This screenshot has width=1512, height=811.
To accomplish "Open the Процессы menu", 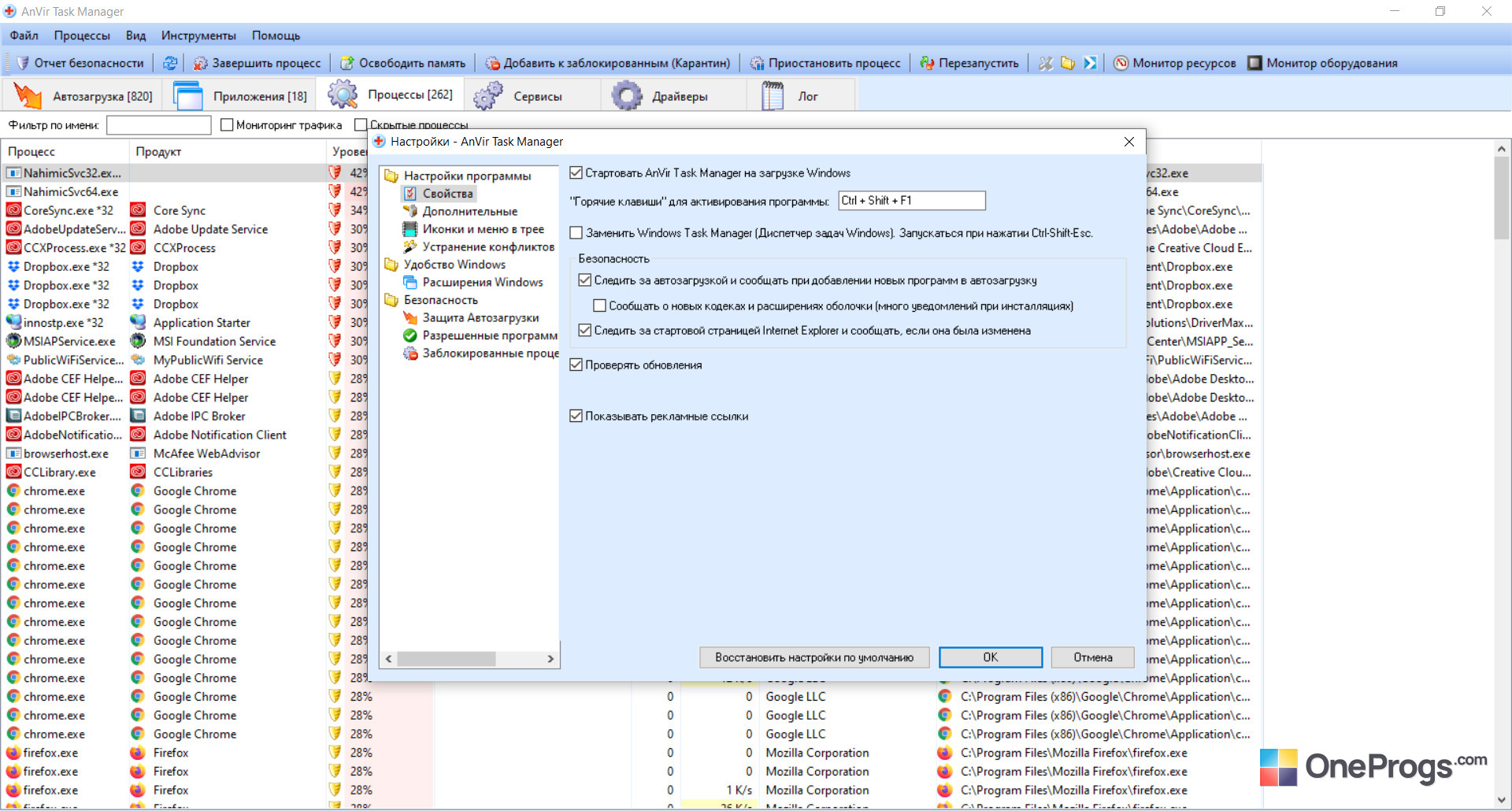I will pyautogui.click(x=82, y=35).
